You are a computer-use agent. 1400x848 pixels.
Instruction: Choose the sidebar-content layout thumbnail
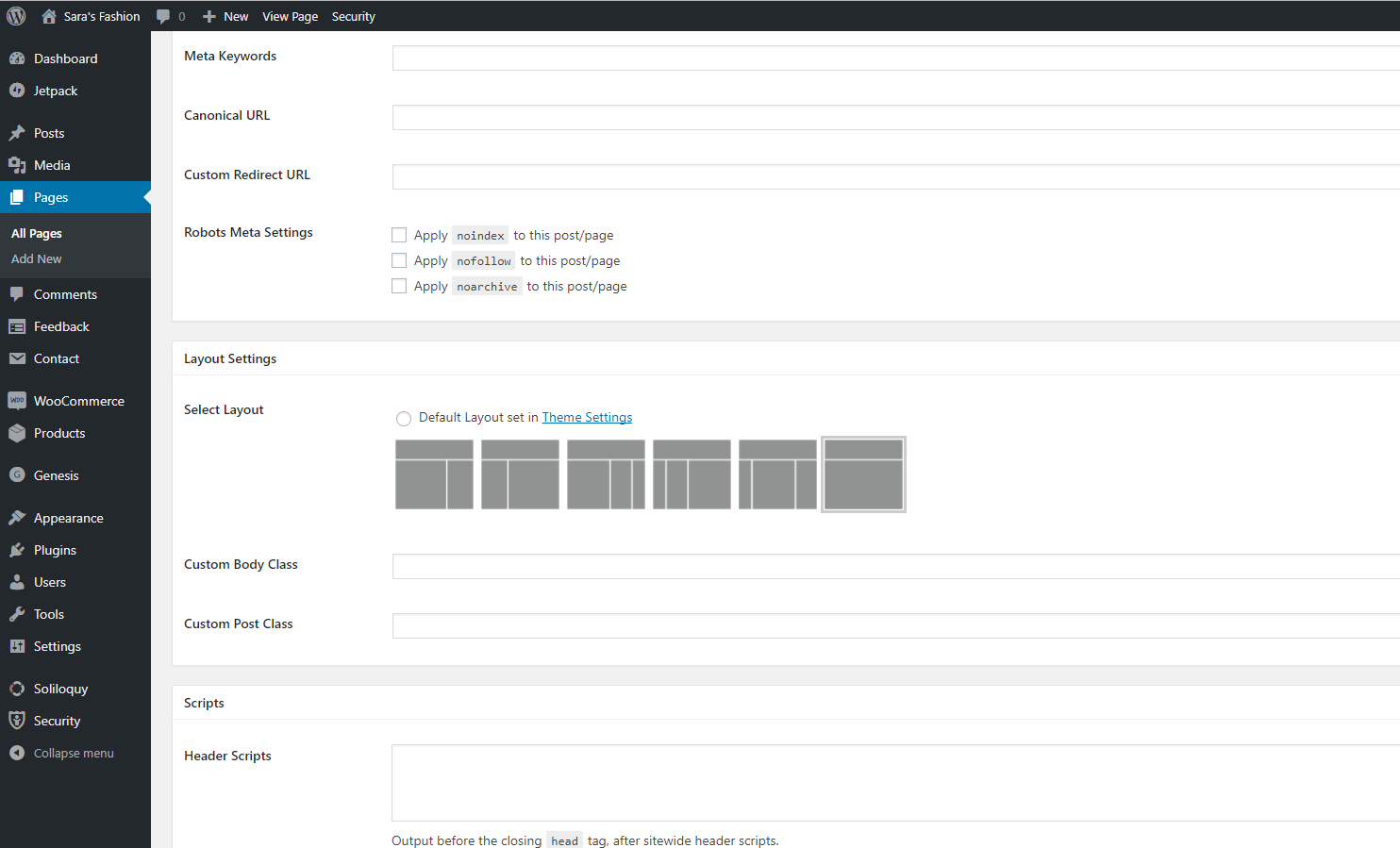[520, 474]
